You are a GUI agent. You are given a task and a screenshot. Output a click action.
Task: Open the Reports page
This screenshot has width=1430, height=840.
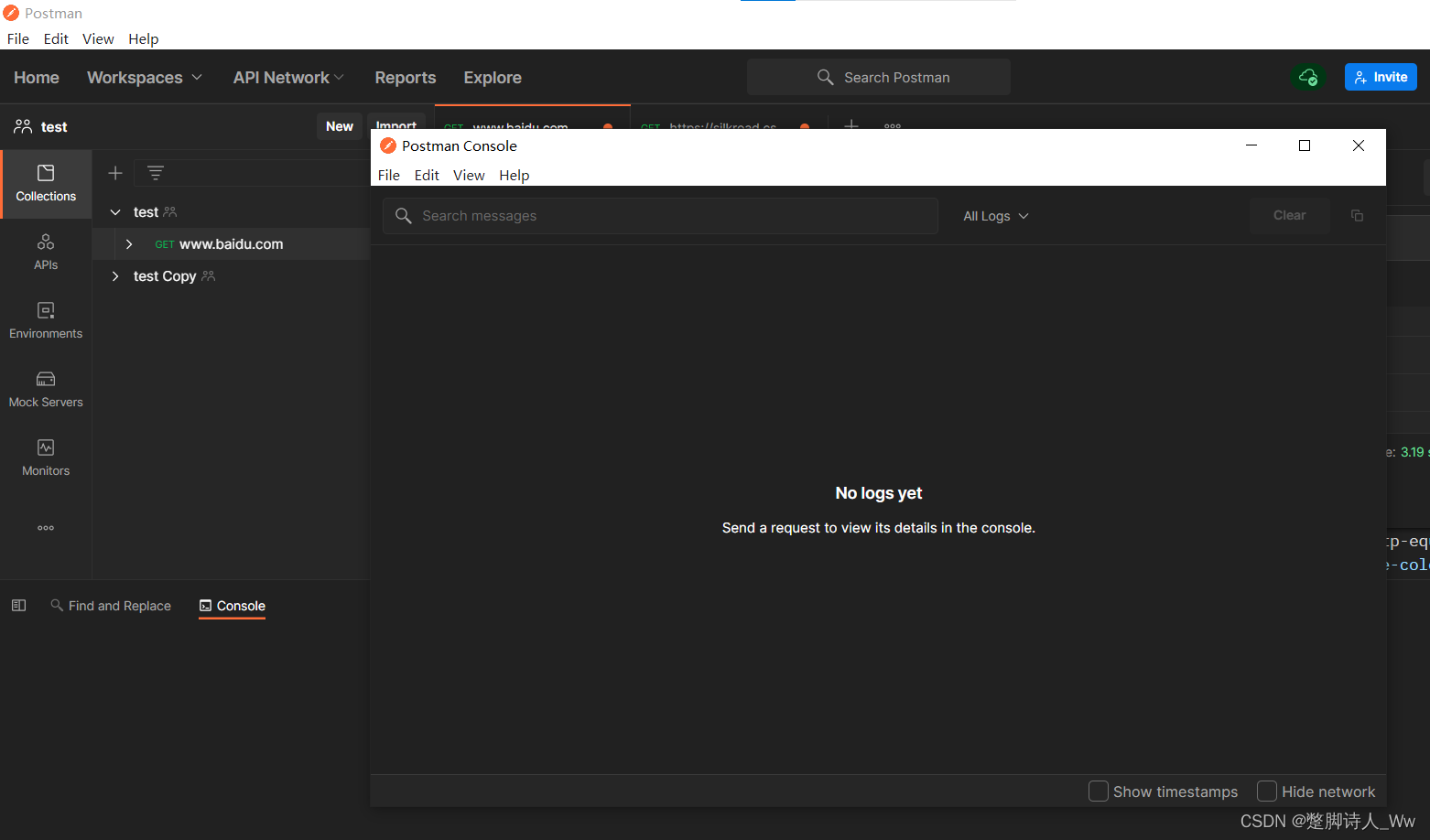coord(406,78)
